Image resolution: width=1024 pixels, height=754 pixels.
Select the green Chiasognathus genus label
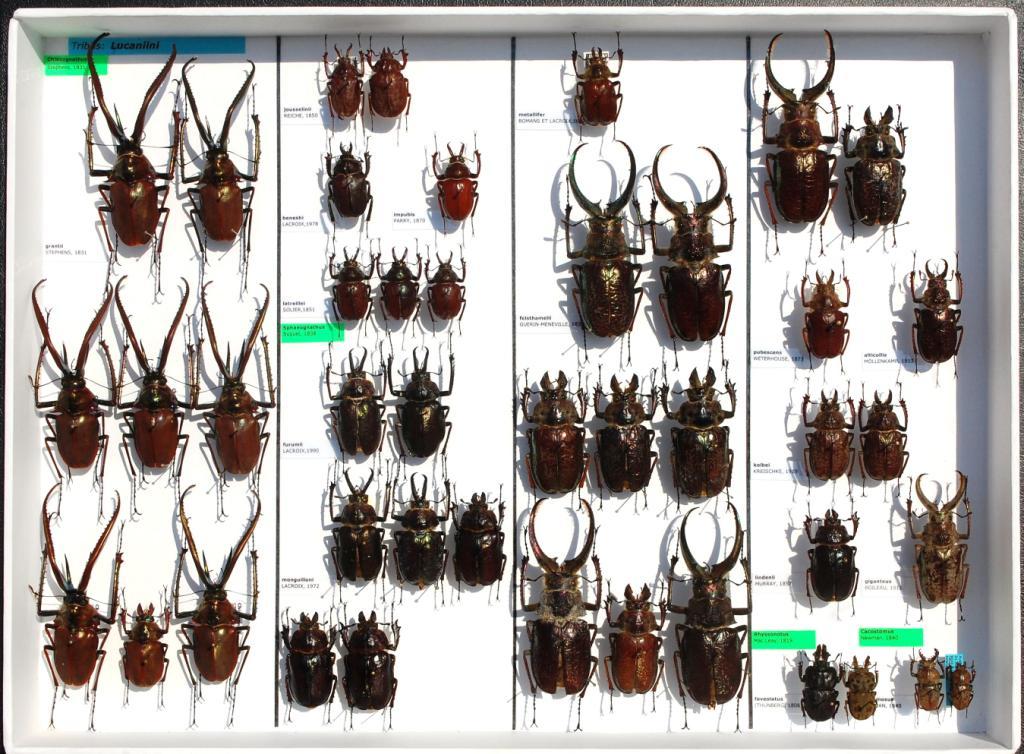pos(75,64)
